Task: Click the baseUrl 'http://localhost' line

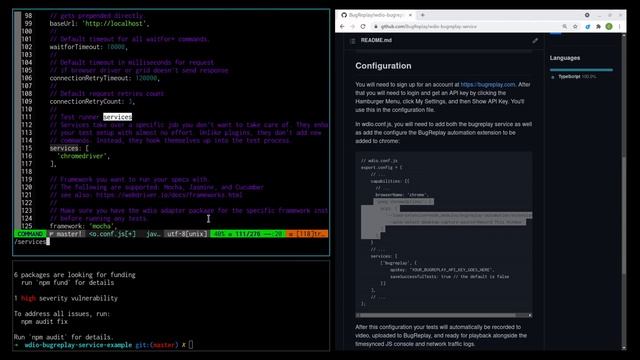Action: pyautogui.click(x=100, y=24)
